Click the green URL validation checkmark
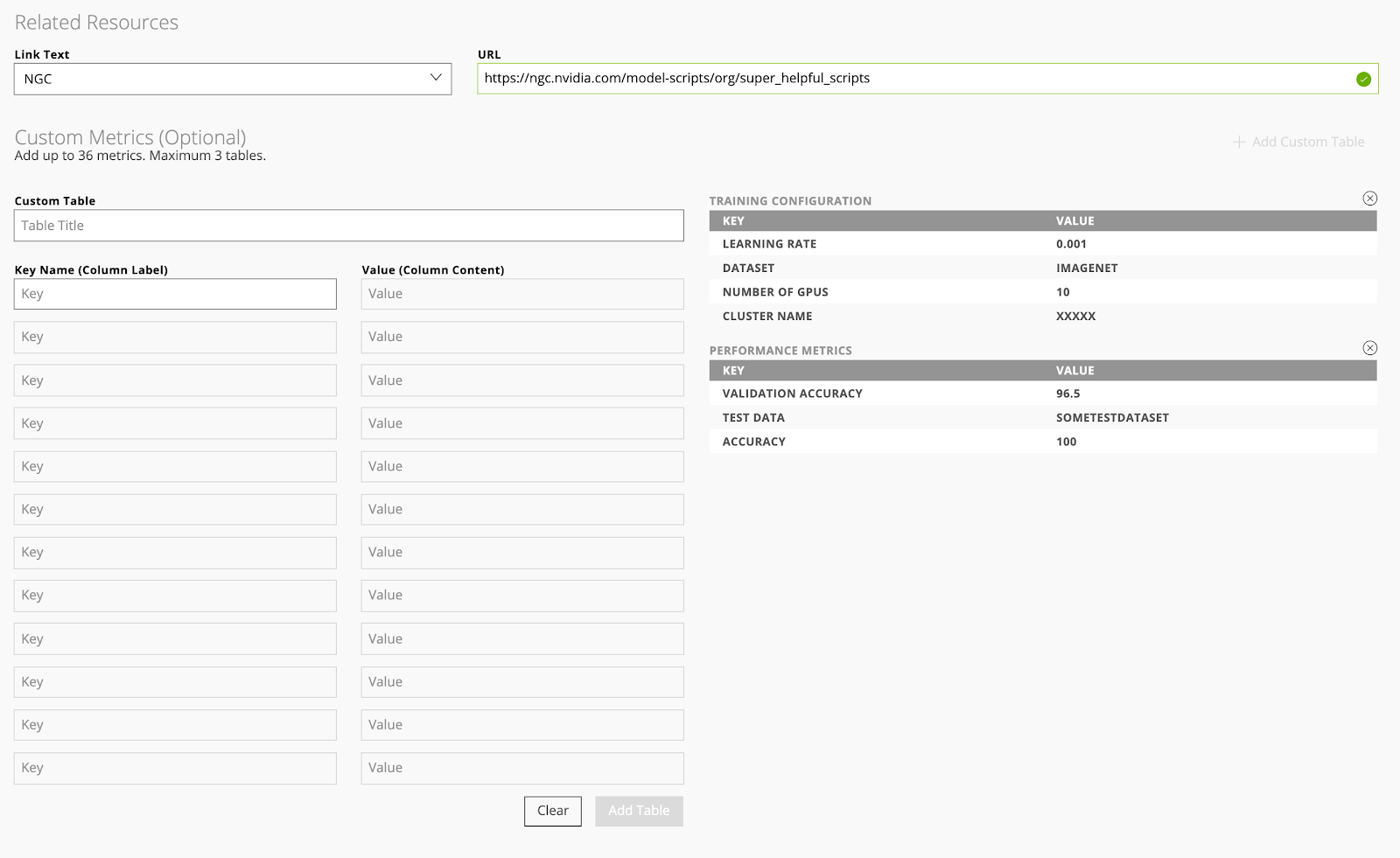Viewport: 1400px width, 858px height. (1363, 80)
